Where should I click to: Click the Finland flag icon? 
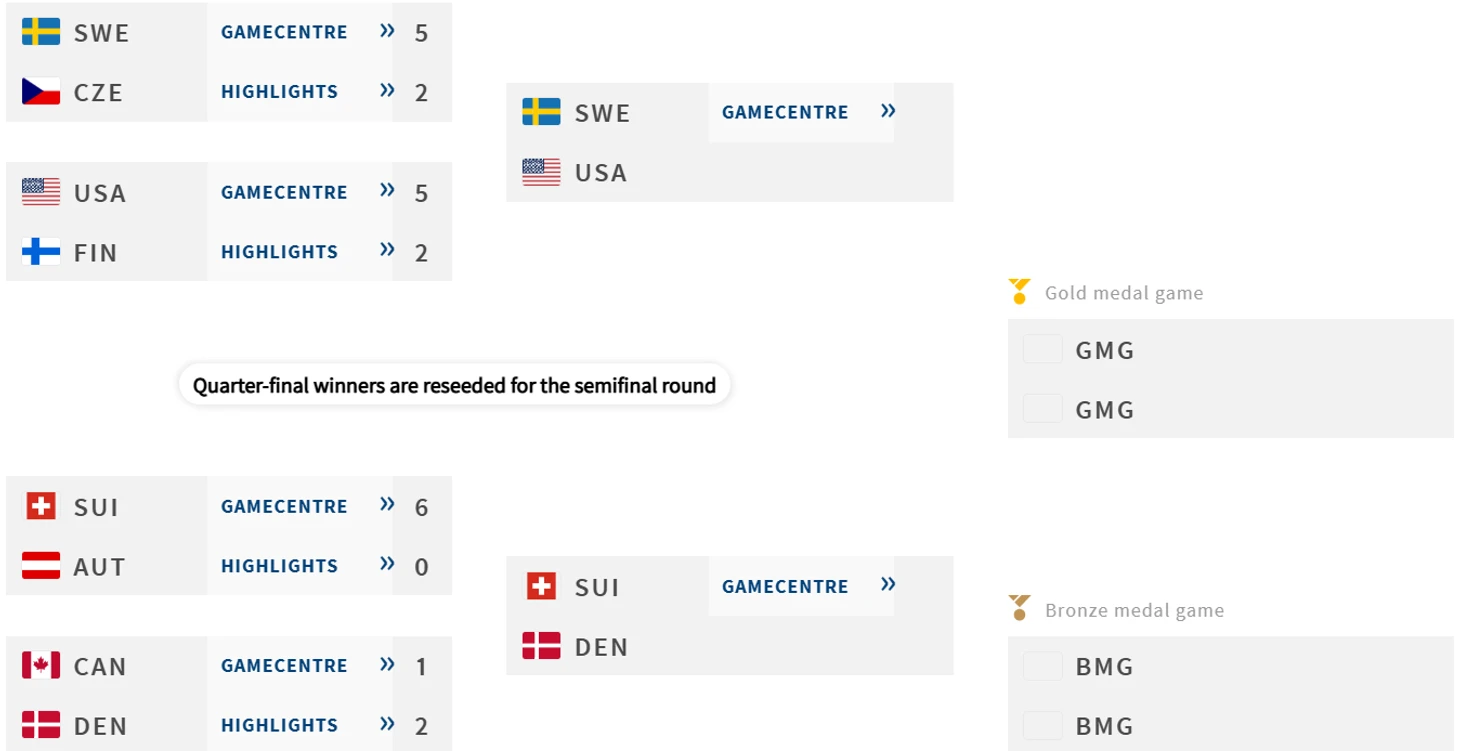(x=41, y=252)
